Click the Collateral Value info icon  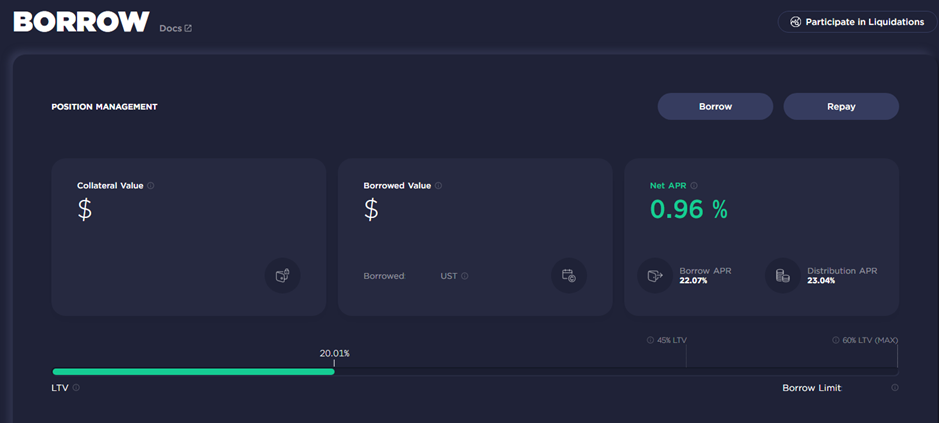click(x=150, y=186)
